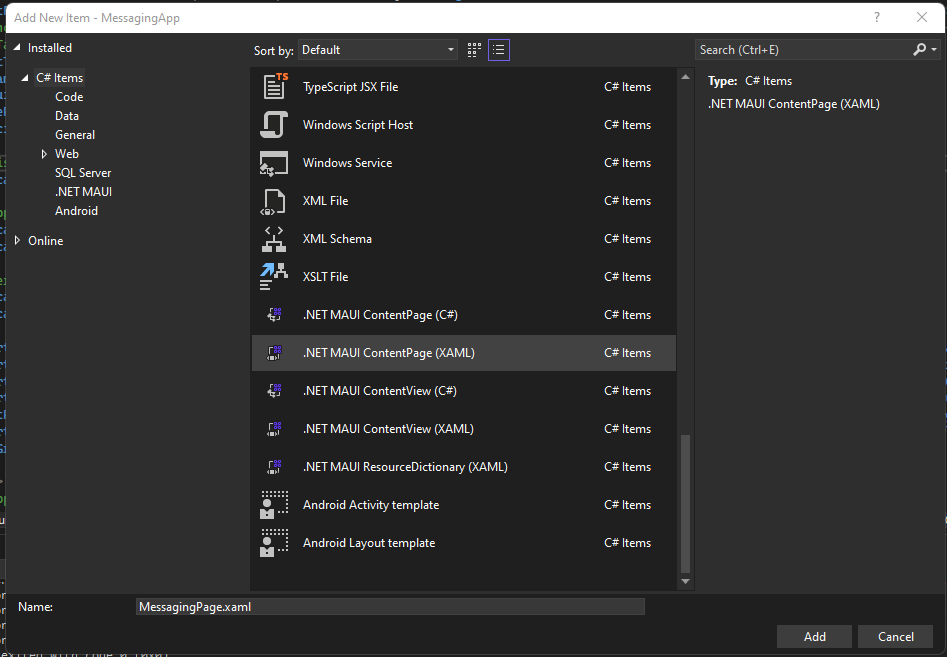This screenshot has width=947, height=657.
Task: Click the Name input field
Action: [390, 607]
